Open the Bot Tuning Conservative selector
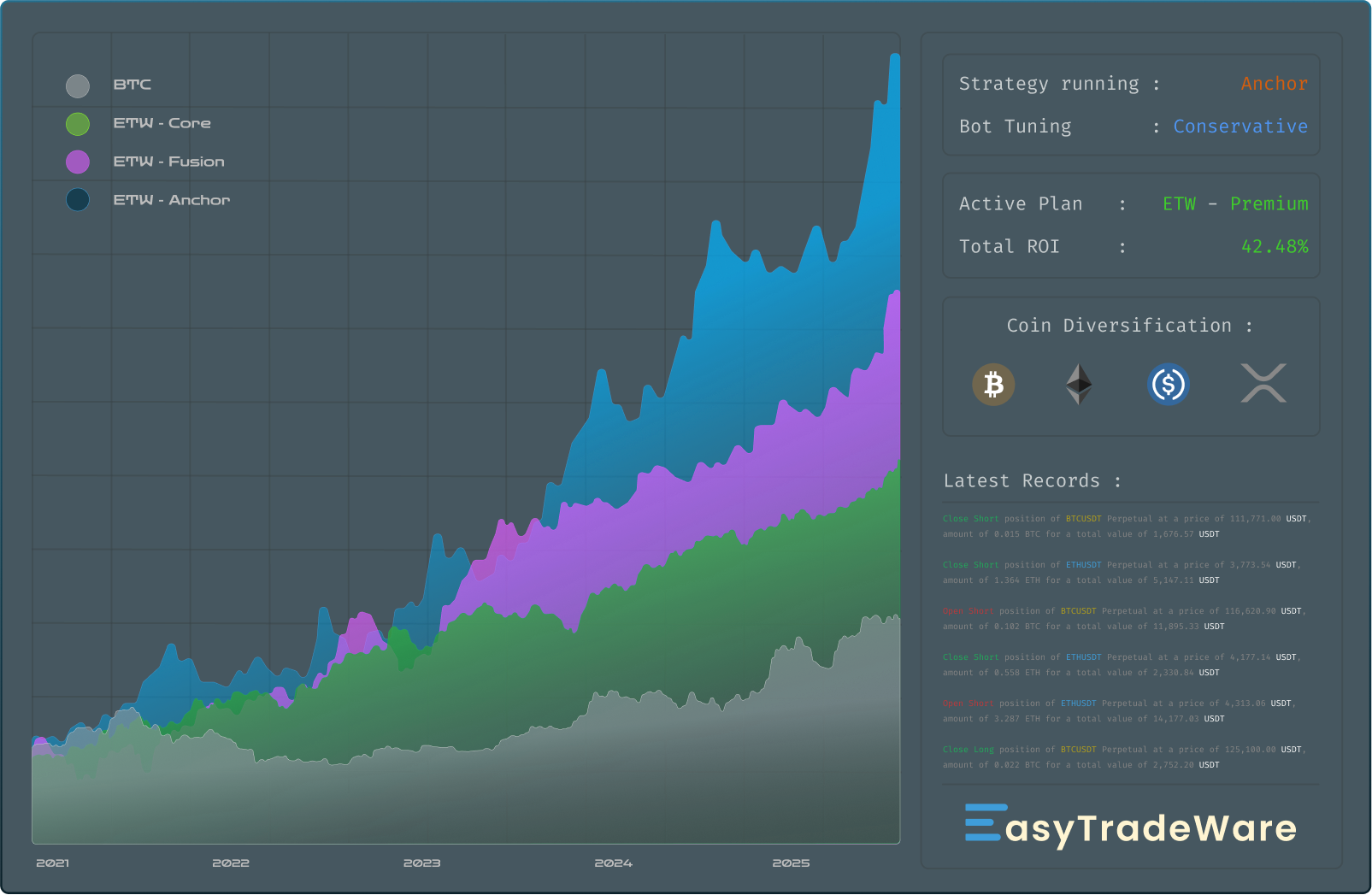 pos(1240,126)
